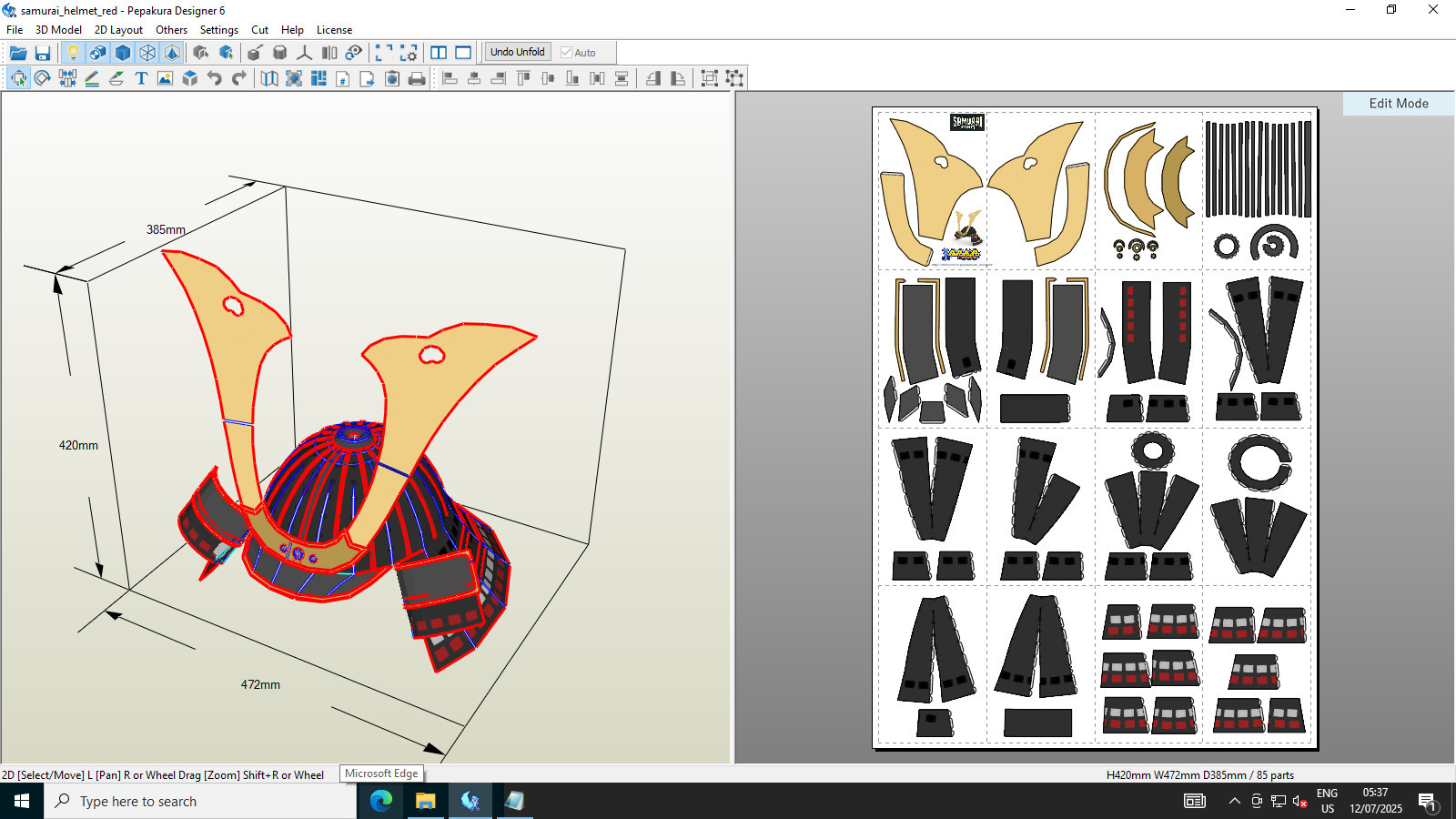Toggle wireframe edges display icon
The width and height of the screenshot is (1456, 819).
147,53
